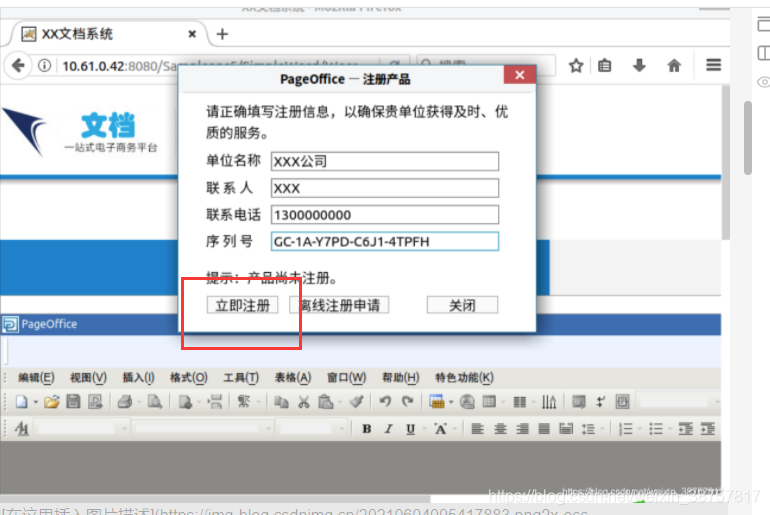Toggle Underline formatting
This screenshot has height=515, width=770.
[411, 429]
